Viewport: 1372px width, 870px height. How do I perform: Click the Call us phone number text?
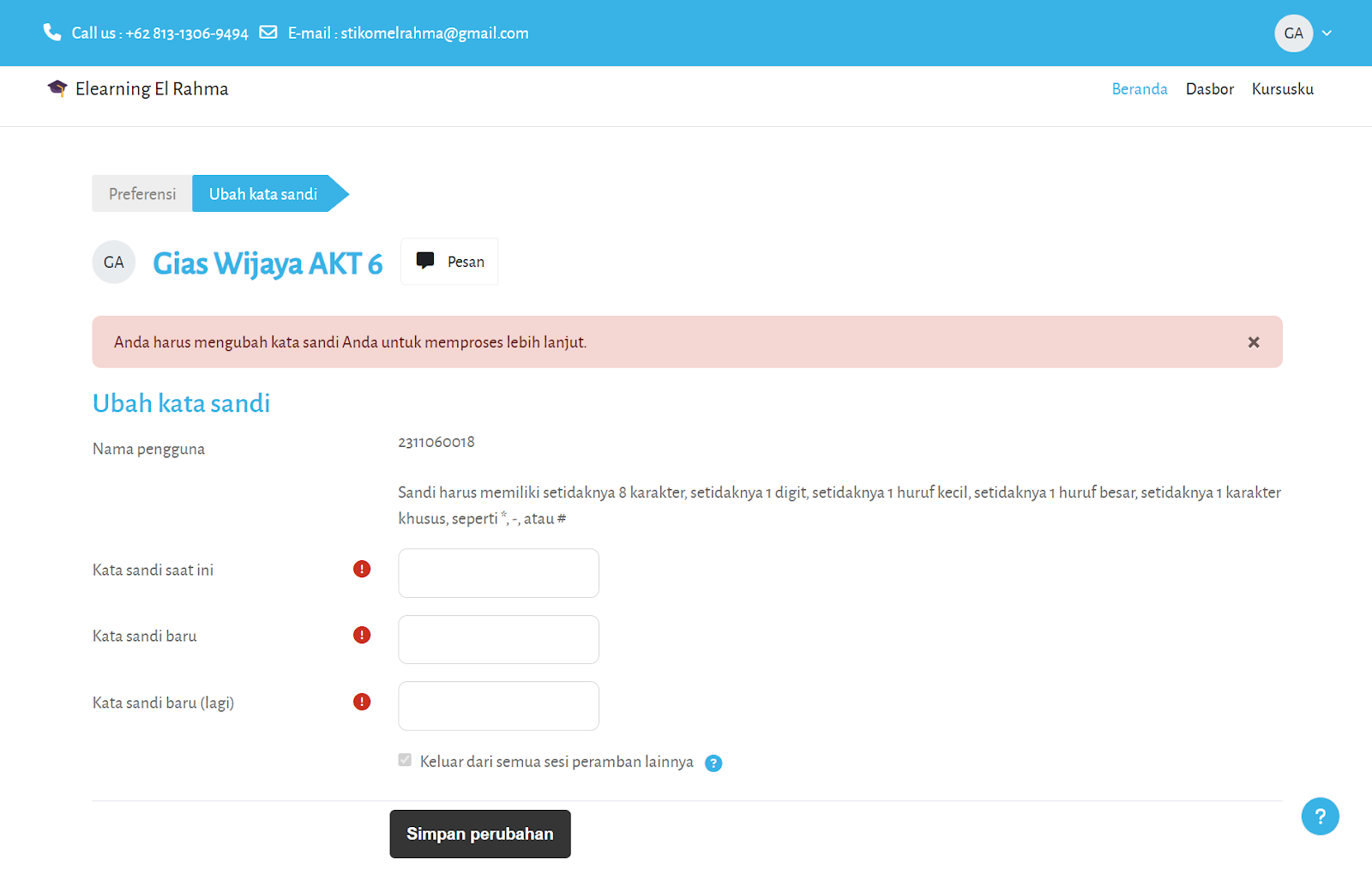(x=159, y=33)
